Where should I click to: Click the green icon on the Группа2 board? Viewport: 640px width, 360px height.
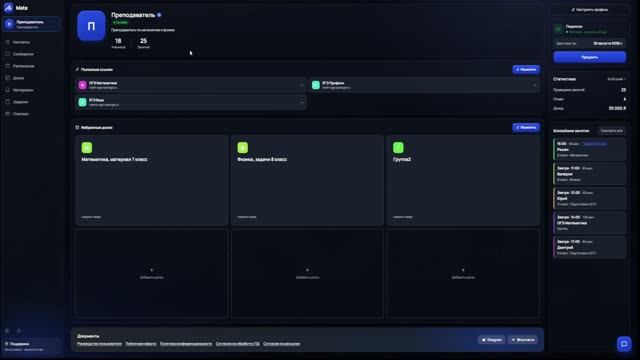pyautogui.click(x=398, y=147)
